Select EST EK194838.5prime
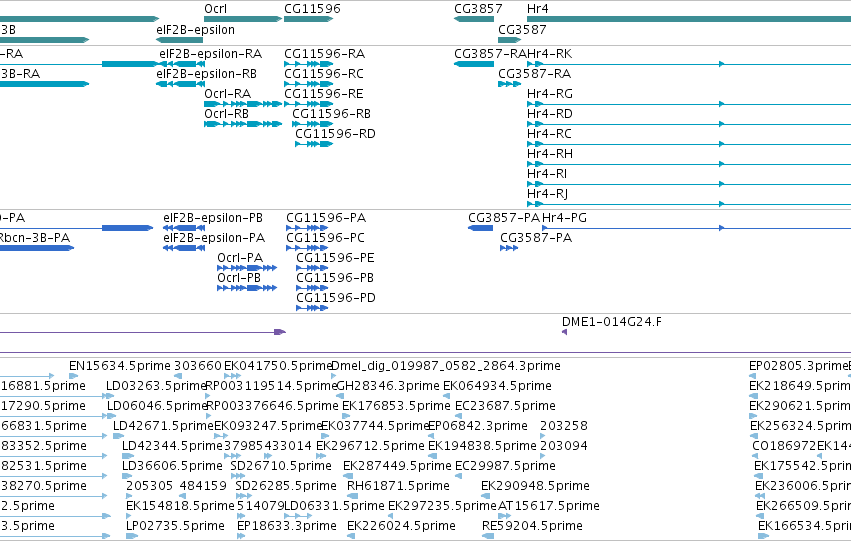This screenshot has height=541, width=851. pos(432,456)
